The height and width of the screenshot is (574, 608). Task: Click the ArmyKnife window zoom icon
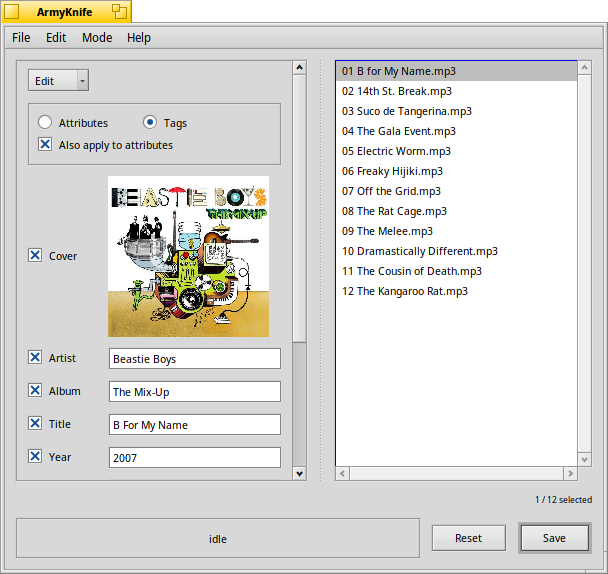point(119,11)
